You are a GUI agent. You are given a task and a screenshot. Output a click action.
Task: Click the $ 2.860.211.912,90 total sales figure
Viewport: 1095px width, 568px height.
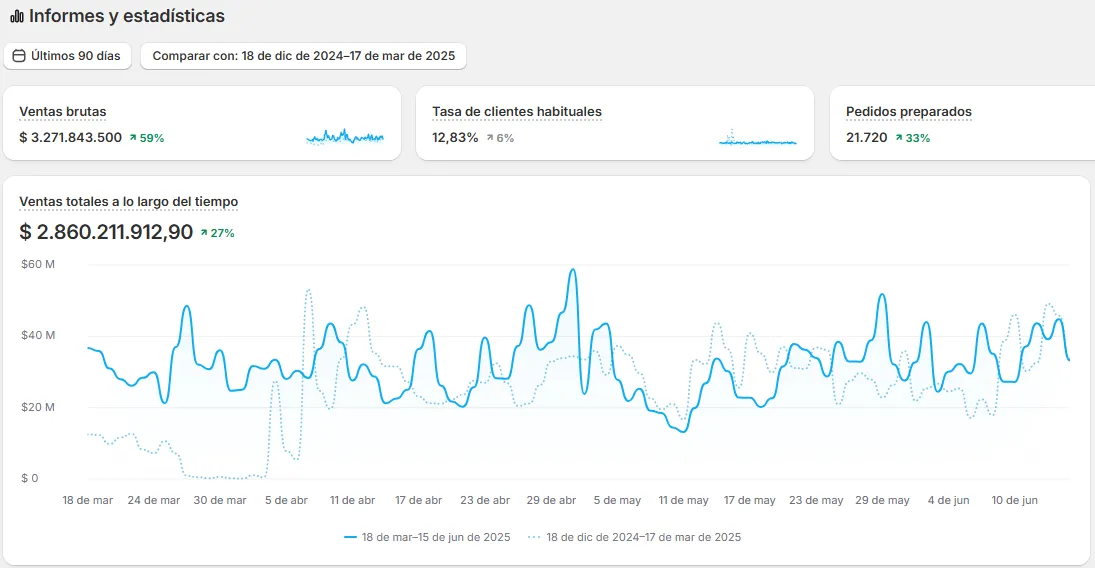pyautogui.click(x=106, y=232)
